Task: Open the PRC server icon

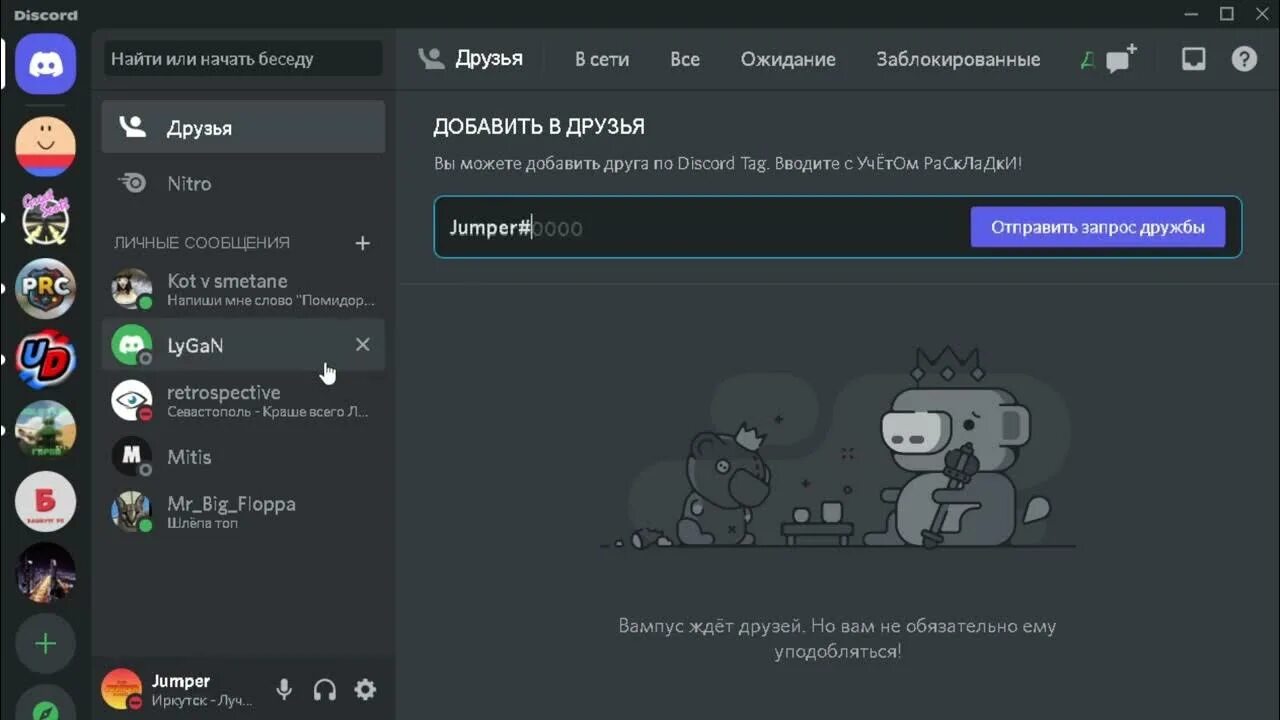Action: tap(45, 288)
